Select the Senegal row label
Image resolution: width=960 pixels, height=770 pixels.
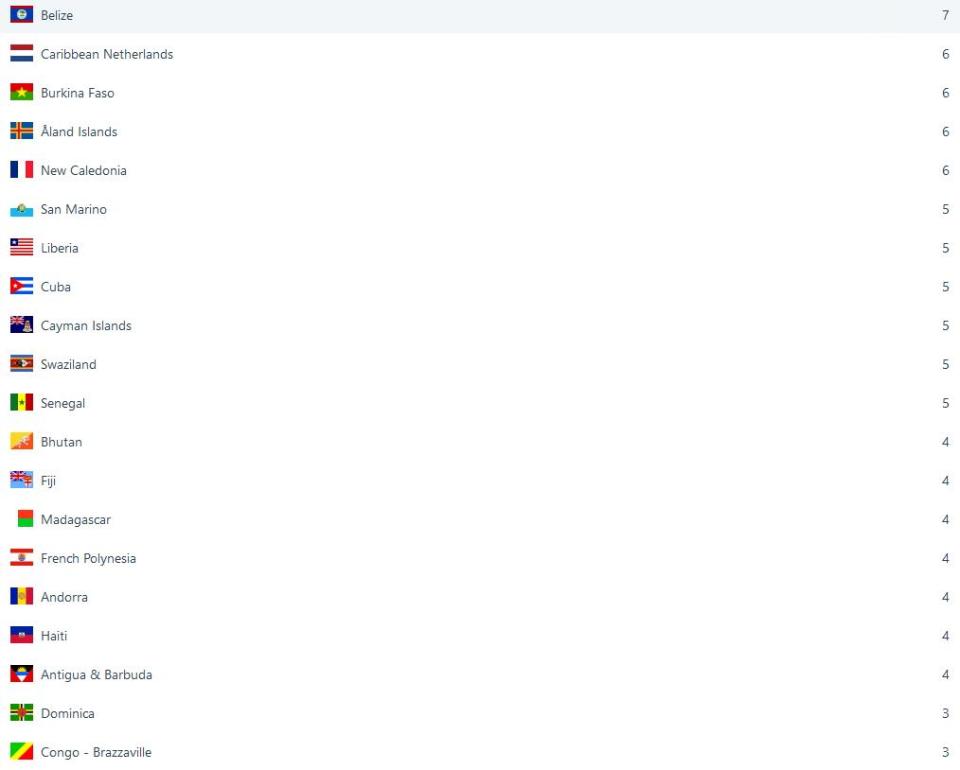(x=62, y=404)
